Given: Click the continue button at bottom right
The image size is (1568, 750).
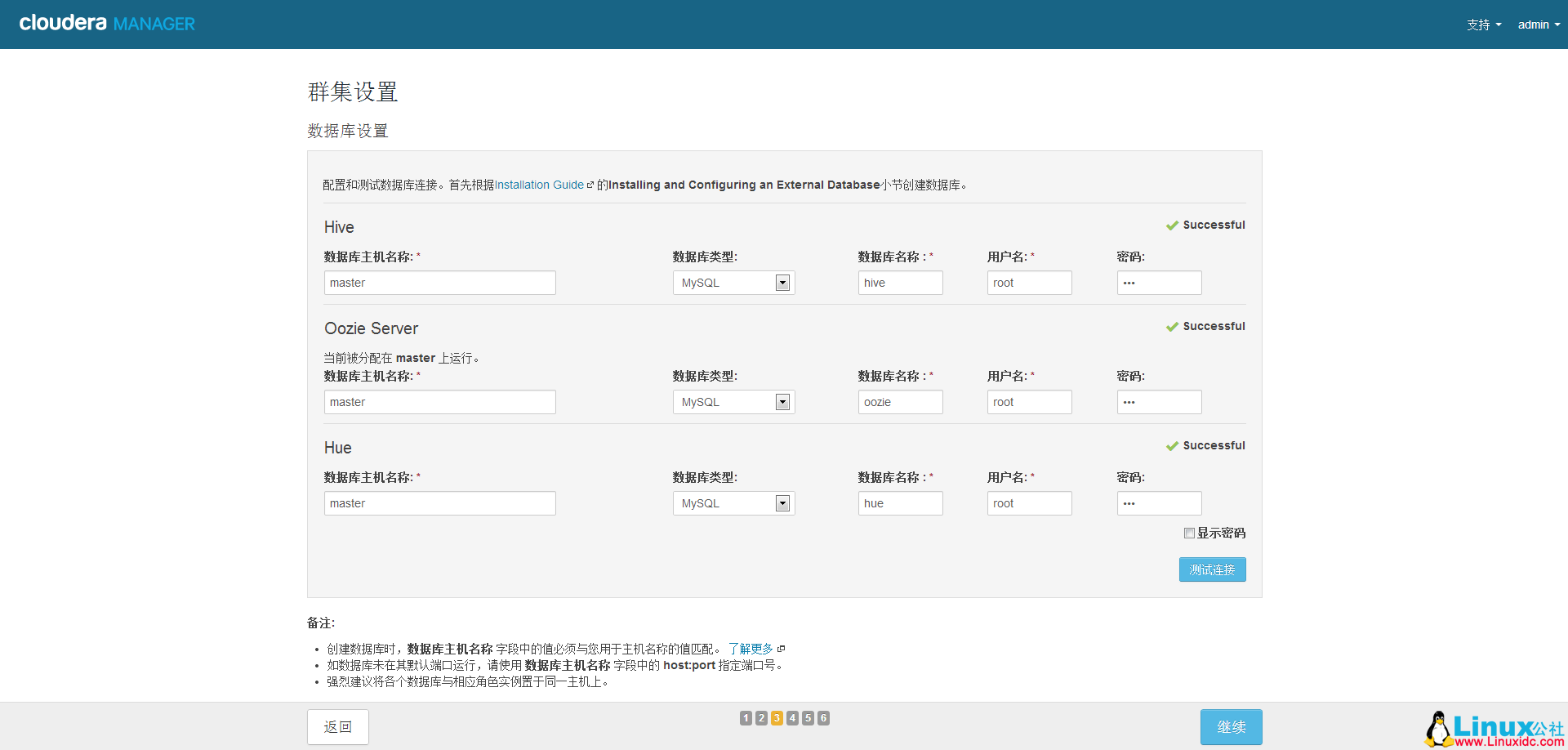Looking at the screenshot, I should (x=1231, y=727).
